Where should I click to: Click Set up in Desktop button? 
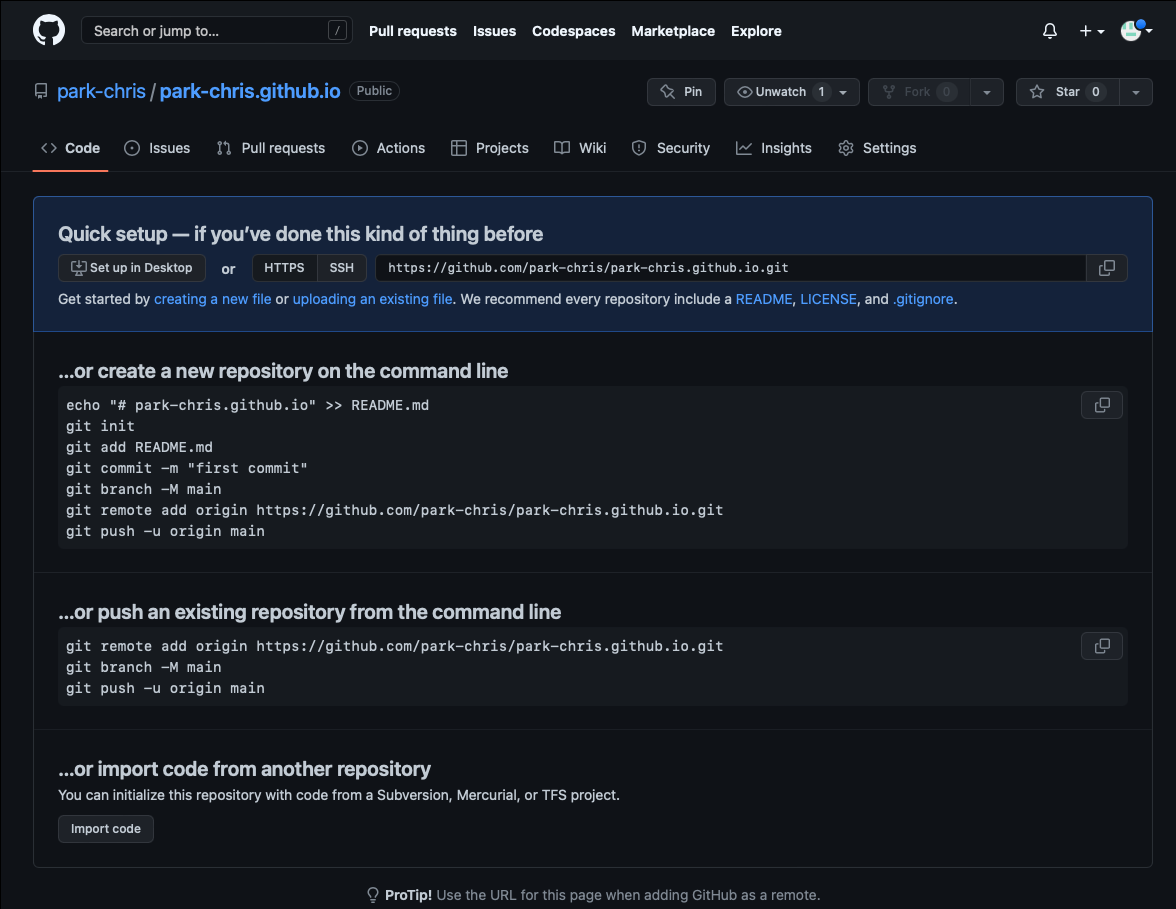[132, 268]
